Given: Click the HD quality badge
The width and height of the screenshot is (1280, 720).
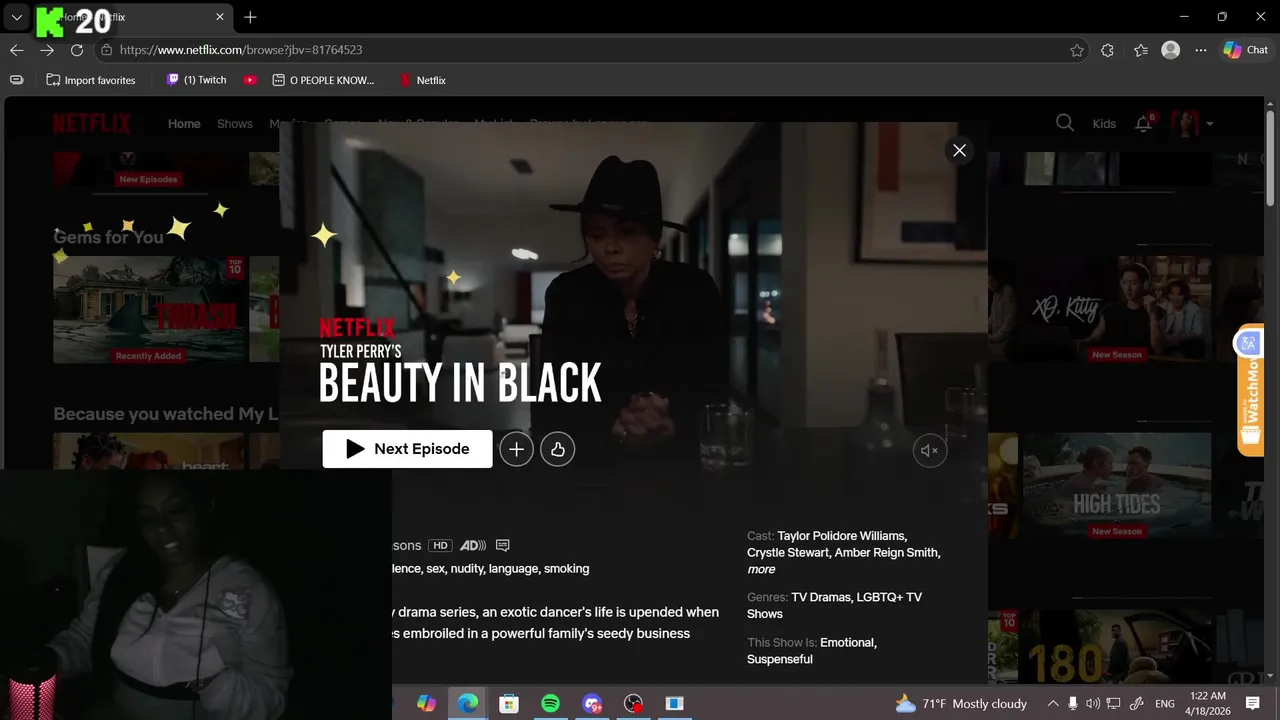Looking at the screenshot, I should (440, 545).
